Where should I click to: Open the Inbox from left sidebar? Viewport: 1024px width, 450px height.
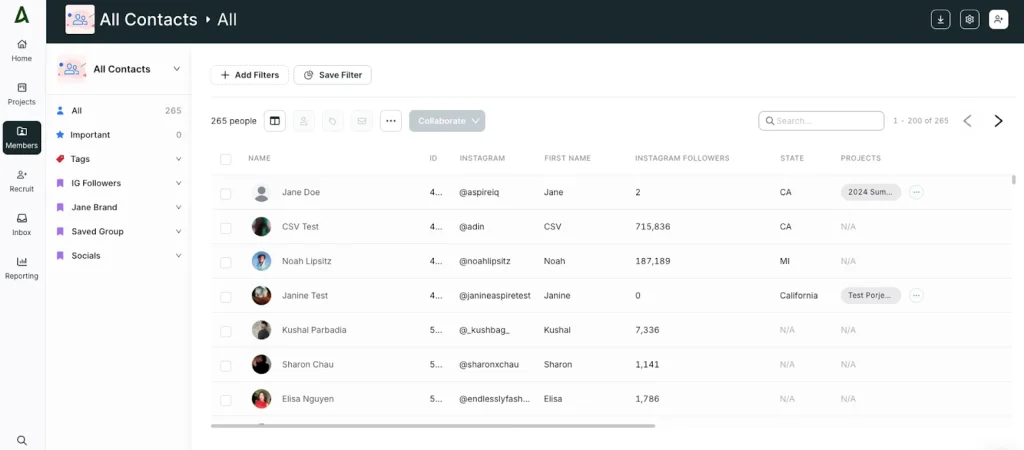pyautogui.click(x=22, y=224)
